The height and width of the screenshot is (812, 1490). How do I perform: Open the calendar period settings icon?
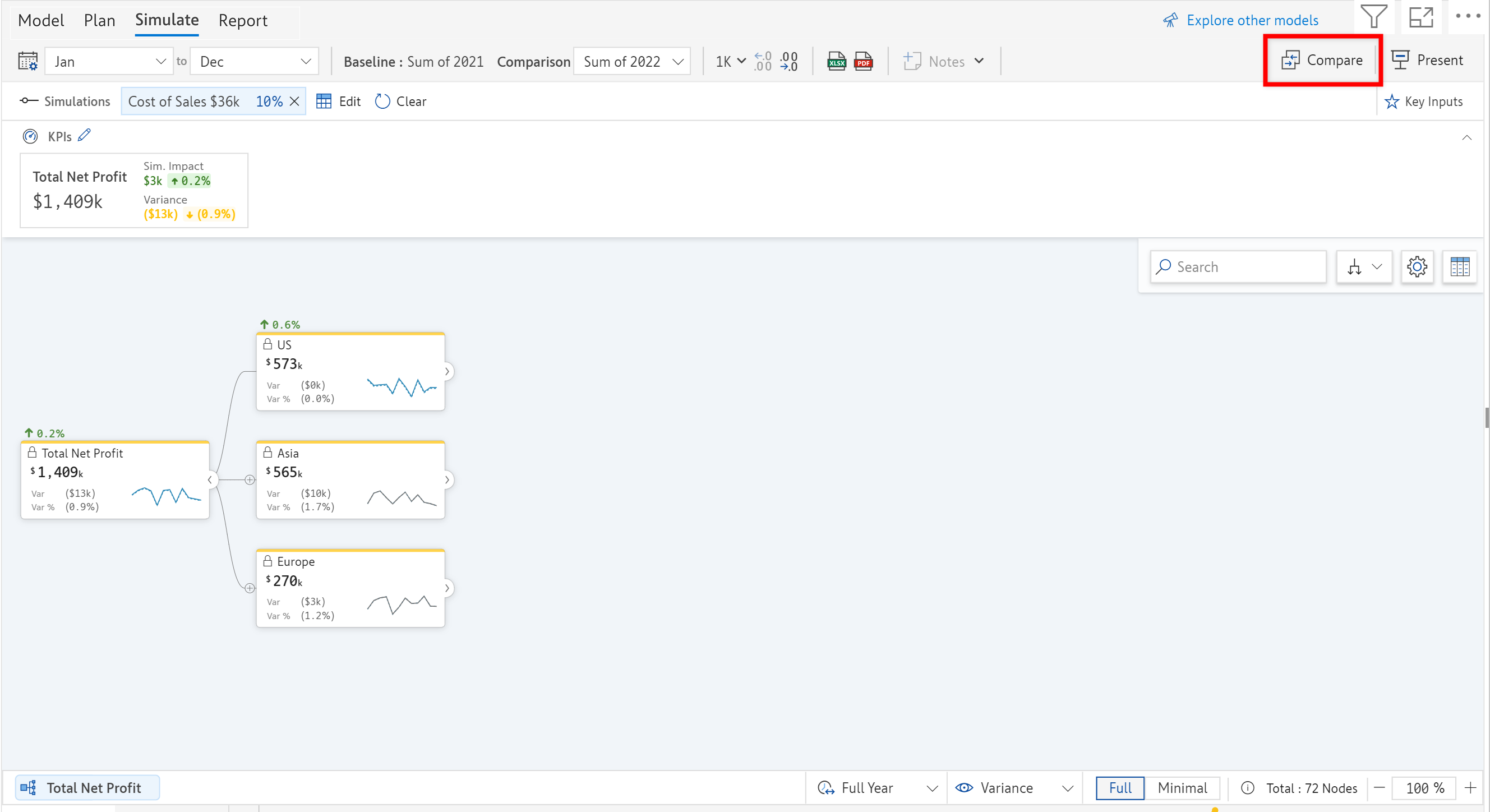click(x=28, y=61)
